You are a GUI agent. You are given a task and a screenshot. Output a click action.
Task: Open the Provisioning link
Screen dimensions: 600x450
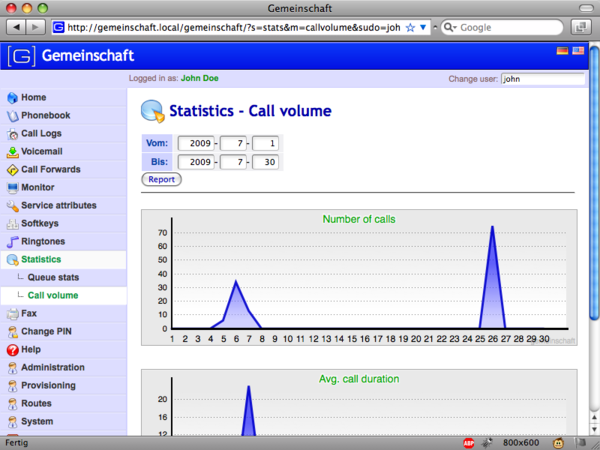point(48,385)
